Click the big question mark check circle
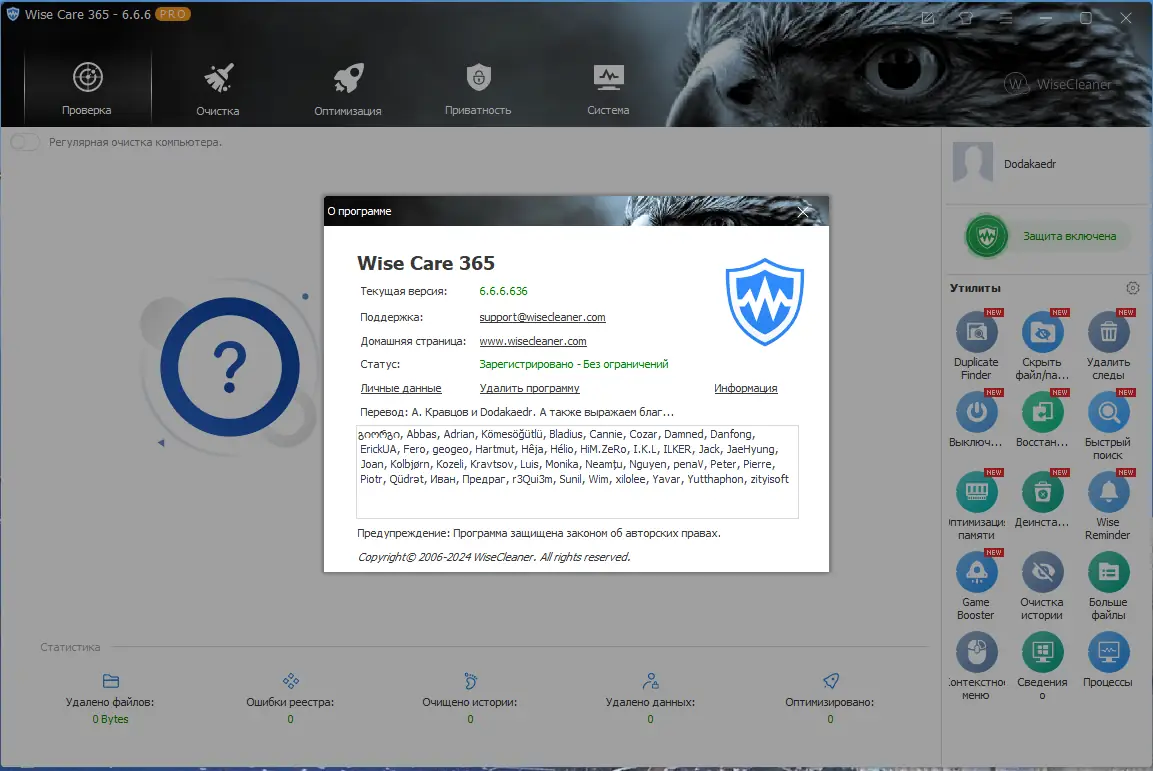 coord(230,366)
